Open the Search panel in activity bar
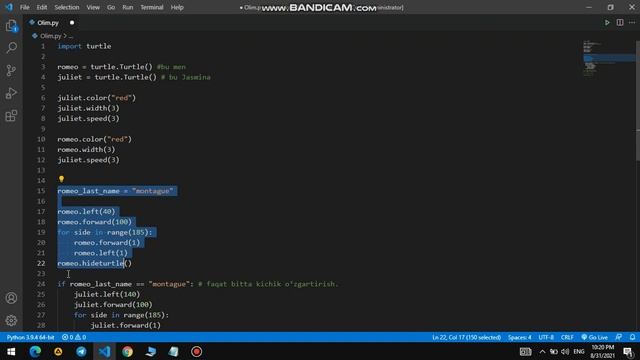This screenshot has height=360, width=640. (x=11, y=48)
